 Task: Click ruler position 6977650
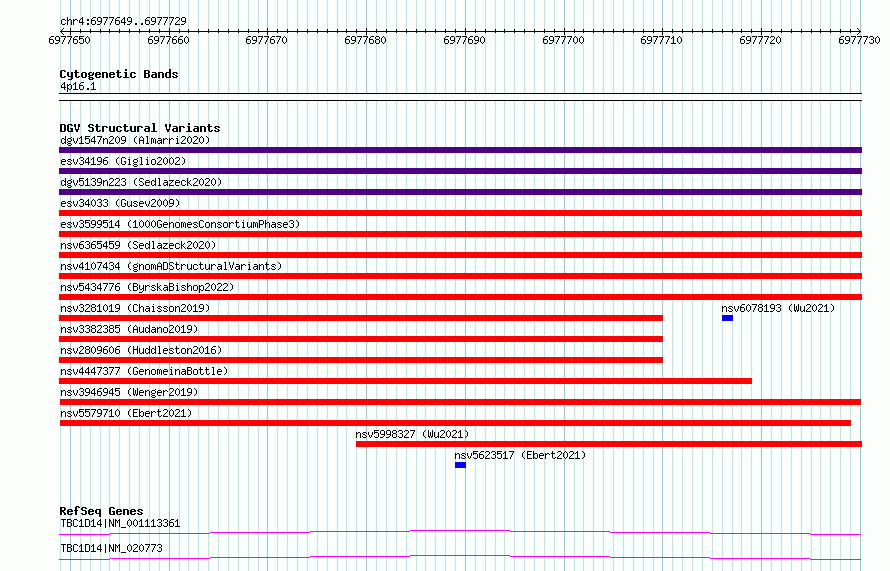click(x=69, y=40)
